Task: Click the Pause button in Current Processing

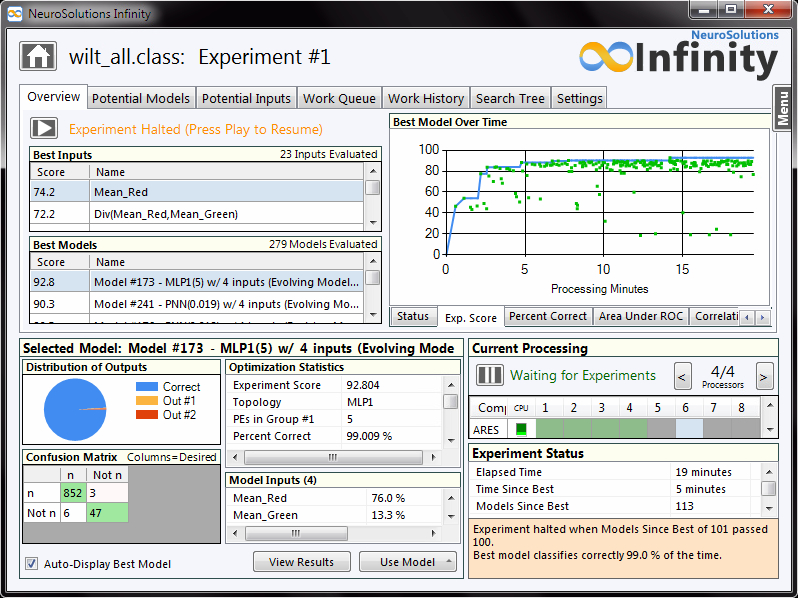Action: point(490,376)
